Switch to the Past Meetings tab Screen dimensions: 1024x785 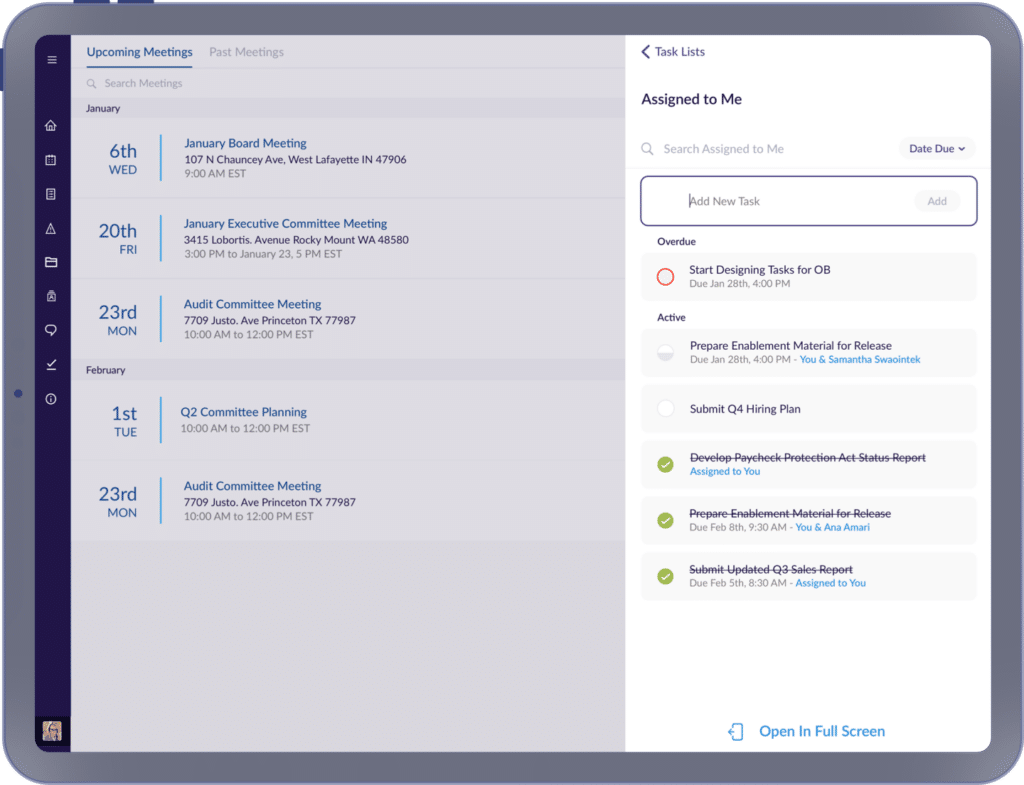(246, 51)
